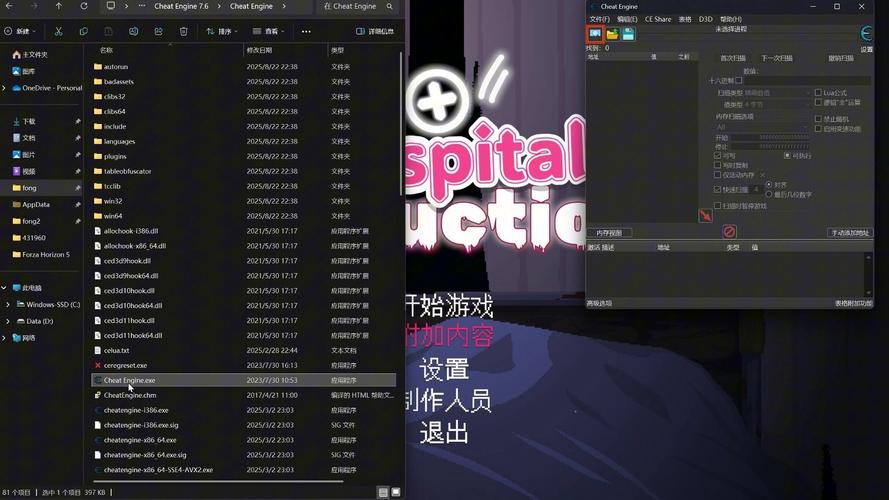Open the memory scan region All dropdown
The image size is (889, 500).
[763, 127]
